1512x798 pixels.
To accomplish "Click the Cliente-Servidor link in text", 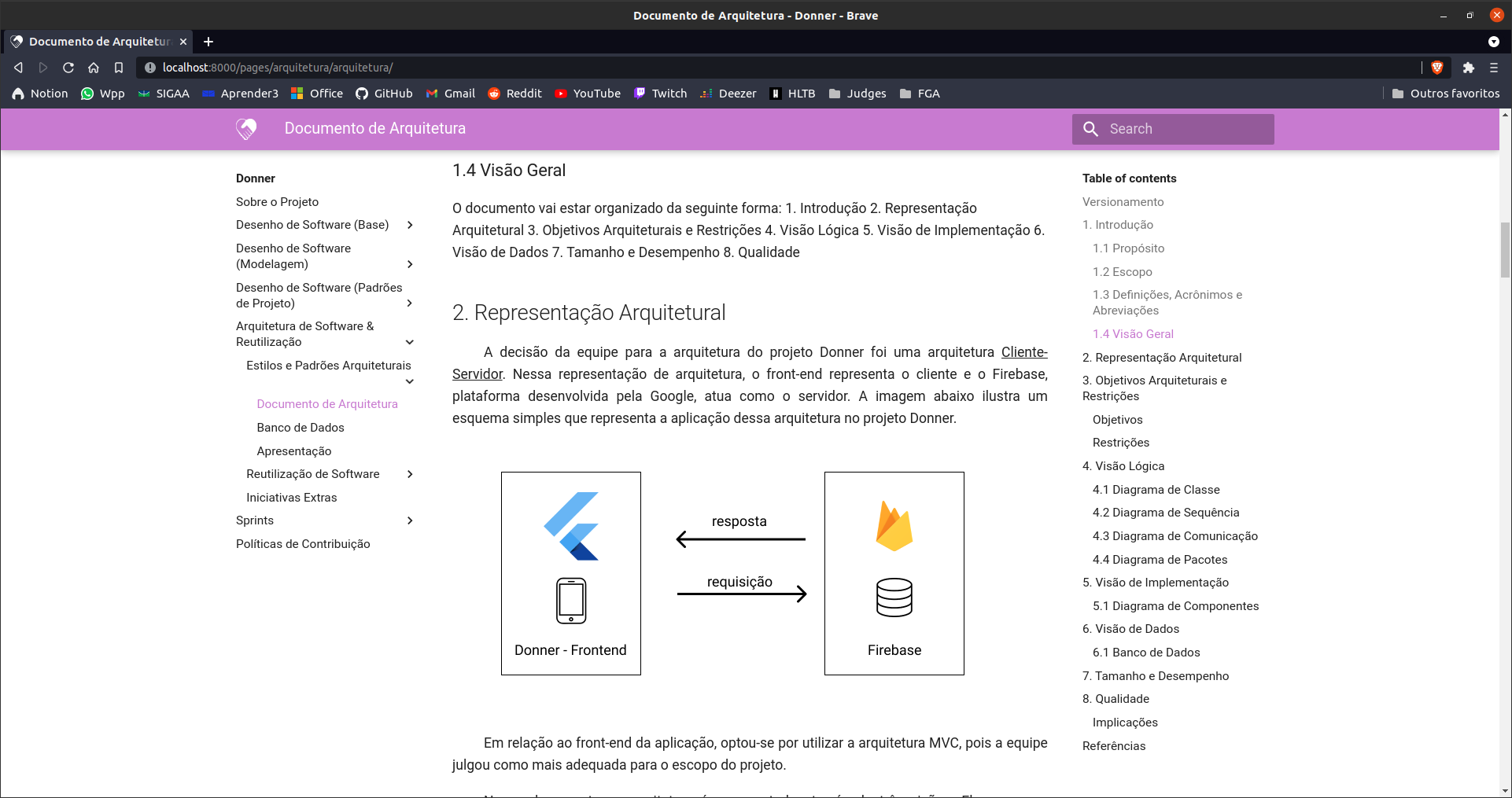I will pyautogui.click(x=1024, y=352).
